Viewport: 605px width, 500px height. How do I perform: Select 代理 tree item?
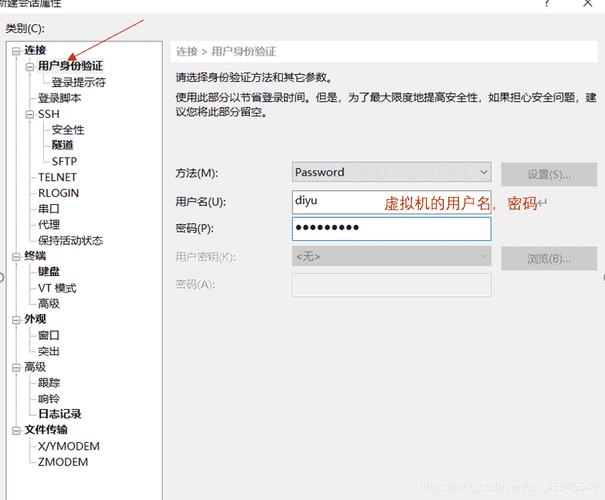coord(49,225)
